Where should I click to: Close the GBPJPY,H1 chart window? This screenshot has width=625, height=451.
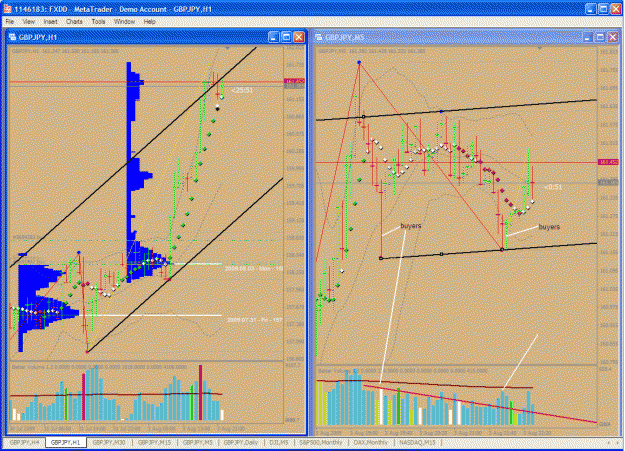click(x=299, y=37)
